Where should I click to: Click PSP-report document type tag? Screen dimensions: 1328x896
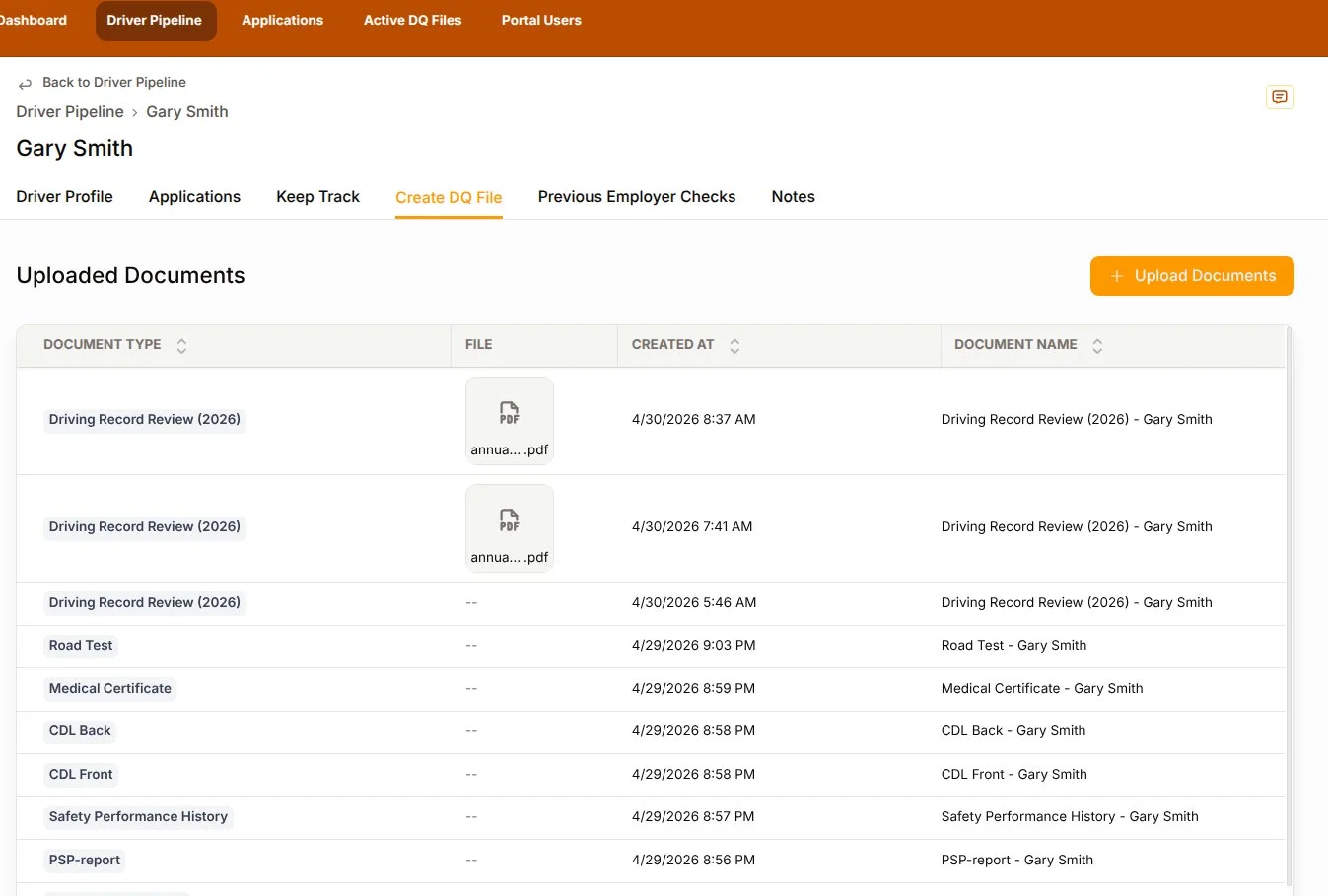tap(85, 861)
